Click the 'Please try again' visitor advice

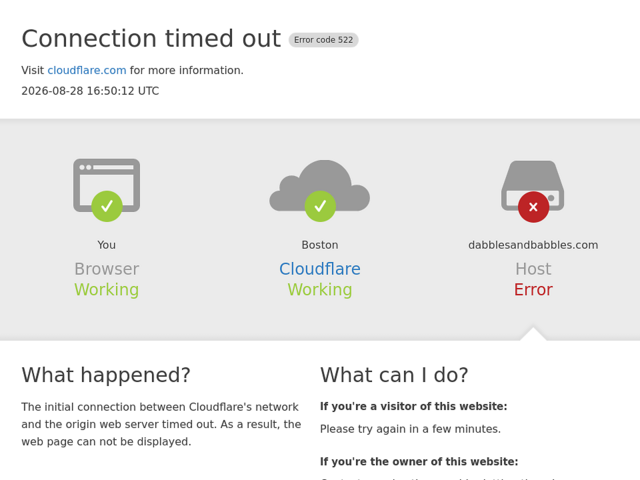click(x=410, y=429)
